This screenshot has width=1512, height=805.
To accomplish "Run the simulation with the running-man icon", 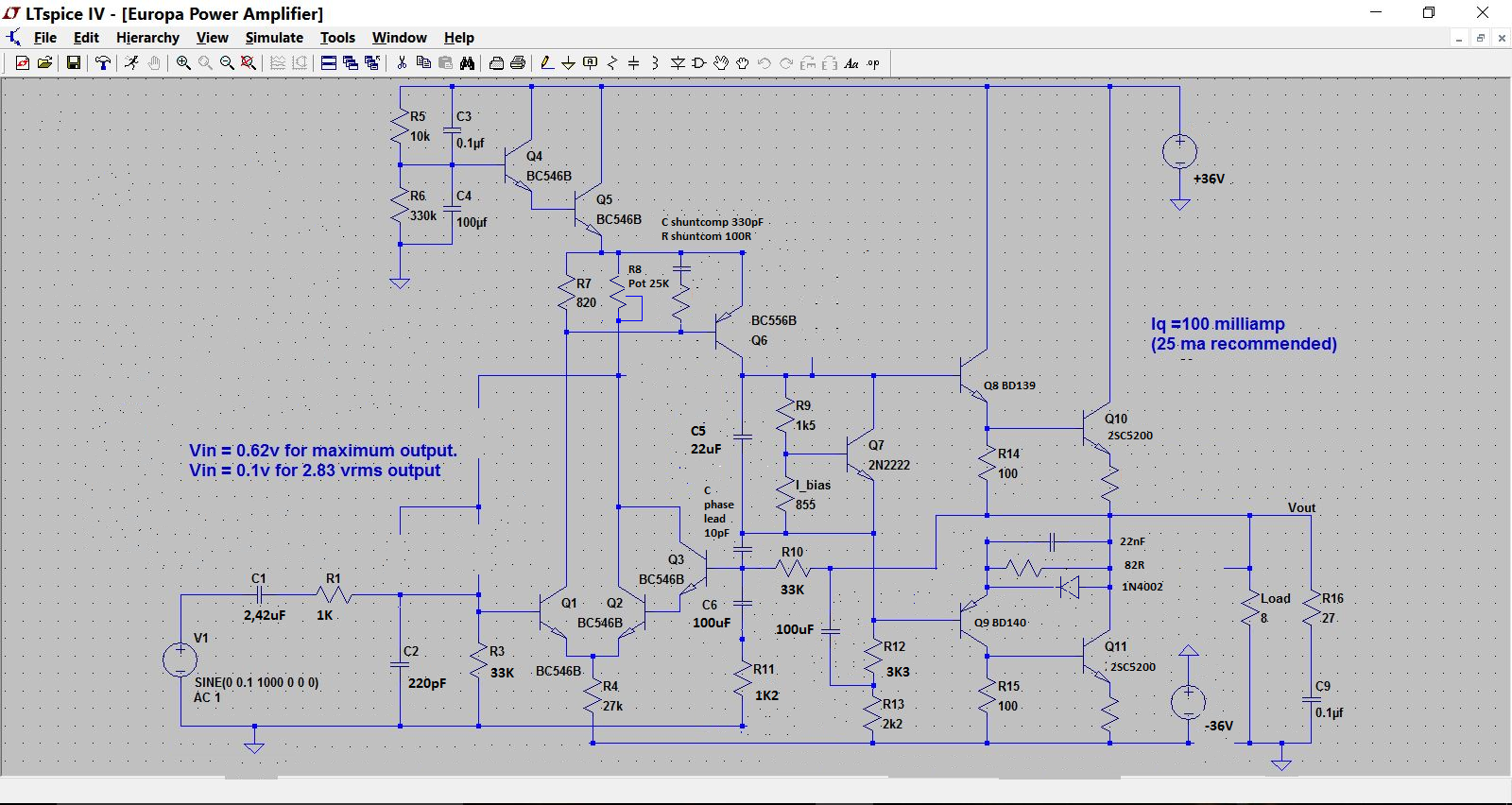I will point(131,63).
